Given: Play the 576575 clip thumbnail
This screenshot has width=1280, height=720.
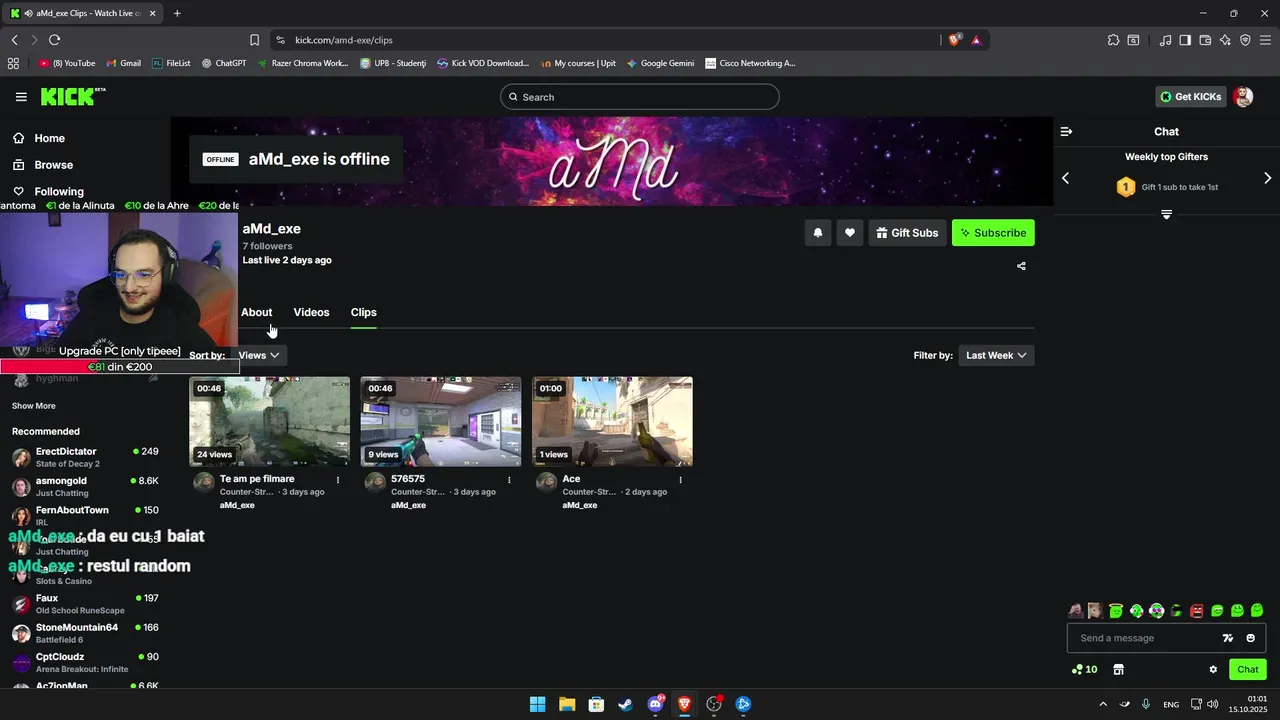Looking at the screenshot, I should (x=441, y=421).
